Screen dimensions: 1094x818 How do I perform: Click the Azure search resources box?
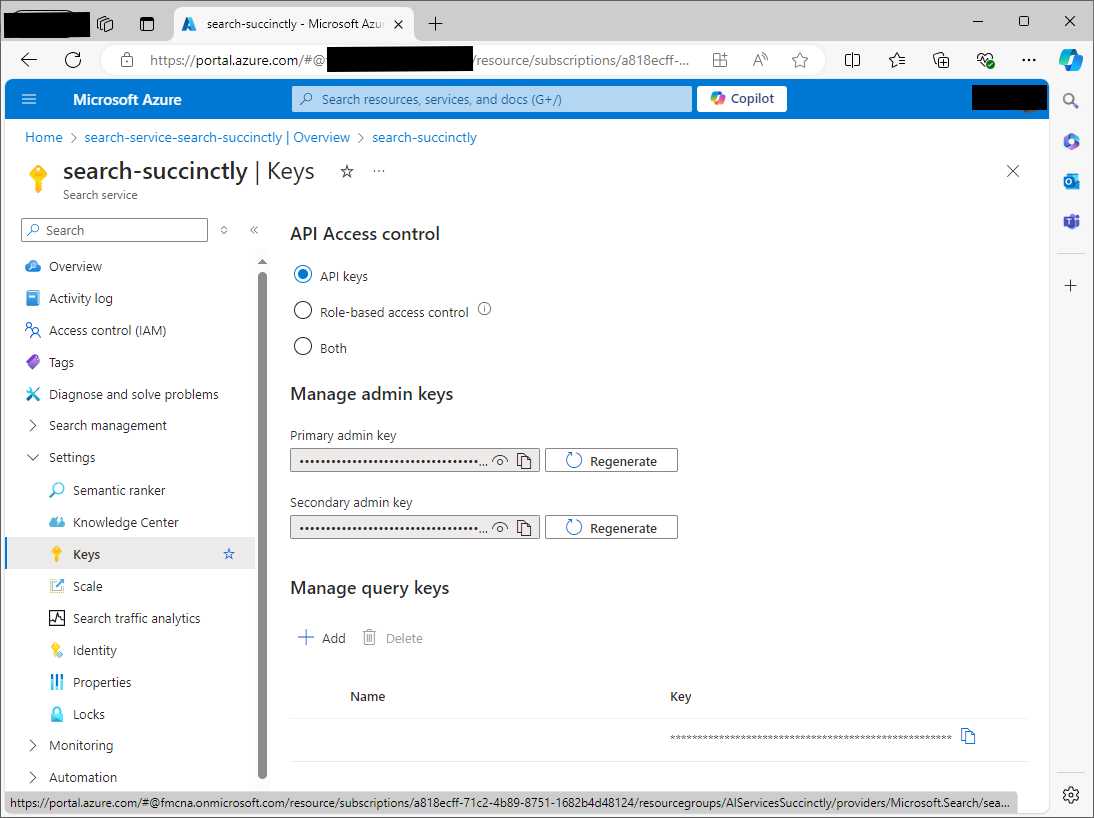492,99
